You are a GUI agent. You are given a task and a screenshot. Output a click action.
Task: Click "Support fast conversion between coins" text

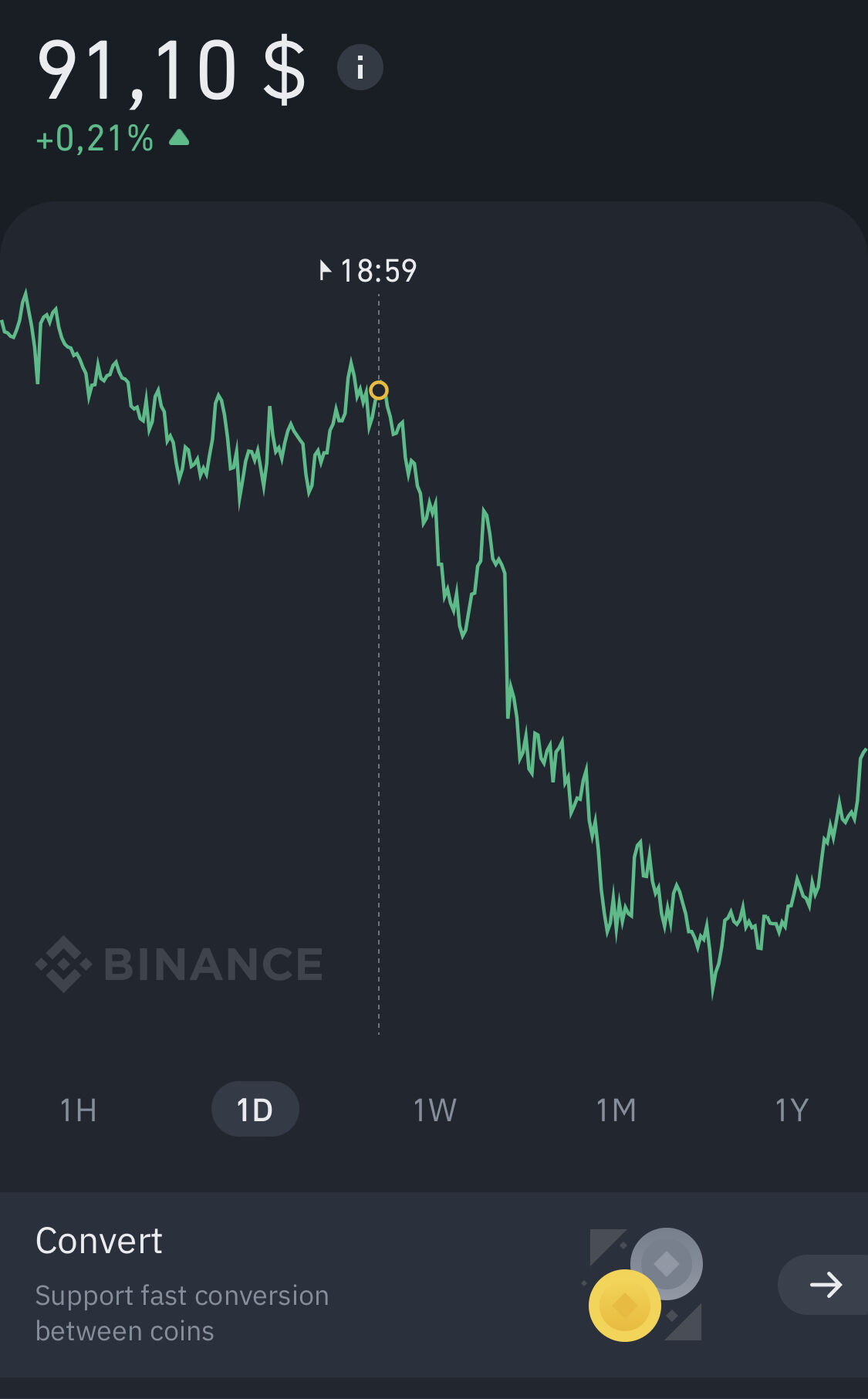(x=182, y=1313)
